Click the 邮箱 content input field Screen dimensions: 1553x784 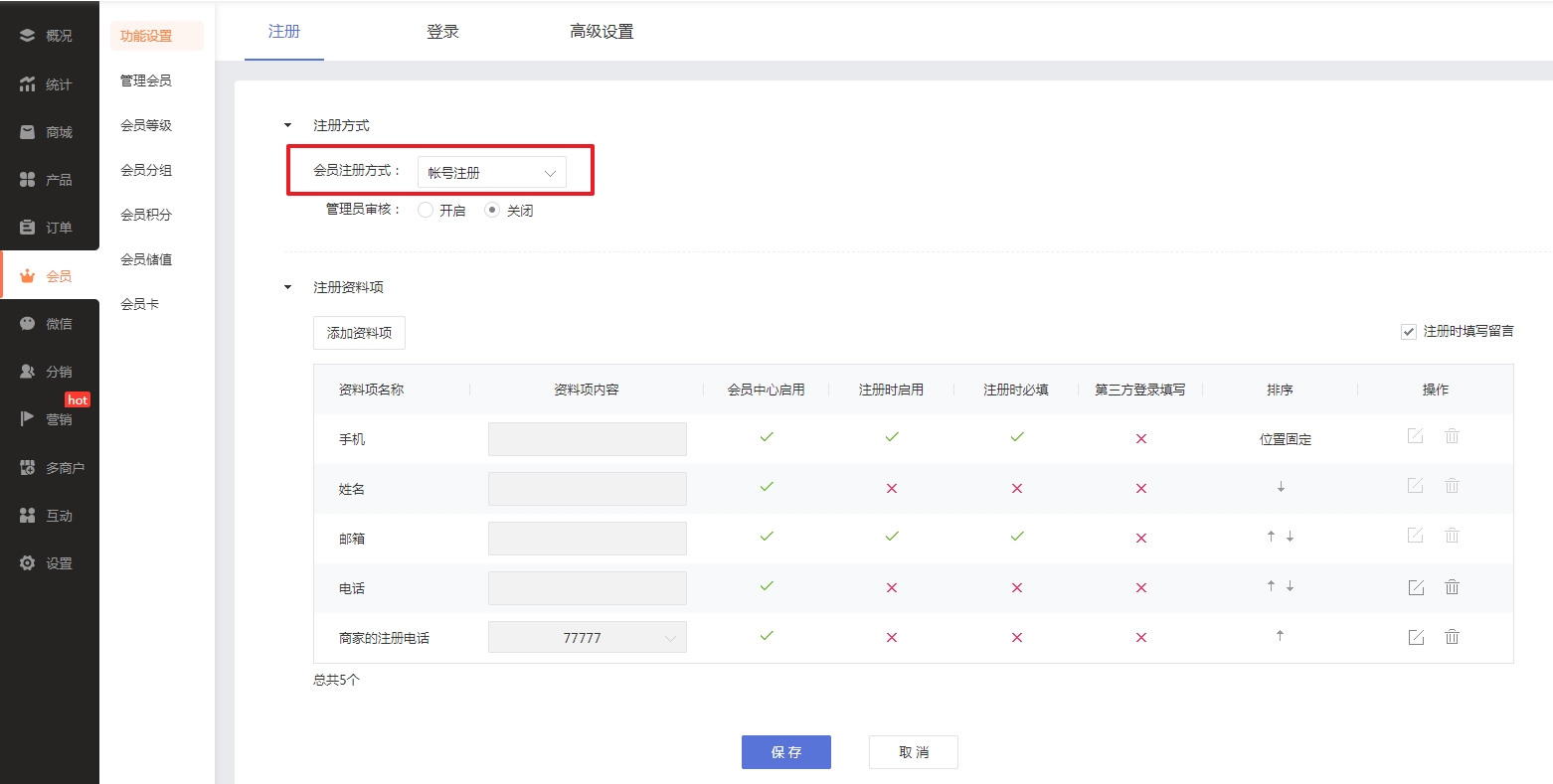pos(587,538)
